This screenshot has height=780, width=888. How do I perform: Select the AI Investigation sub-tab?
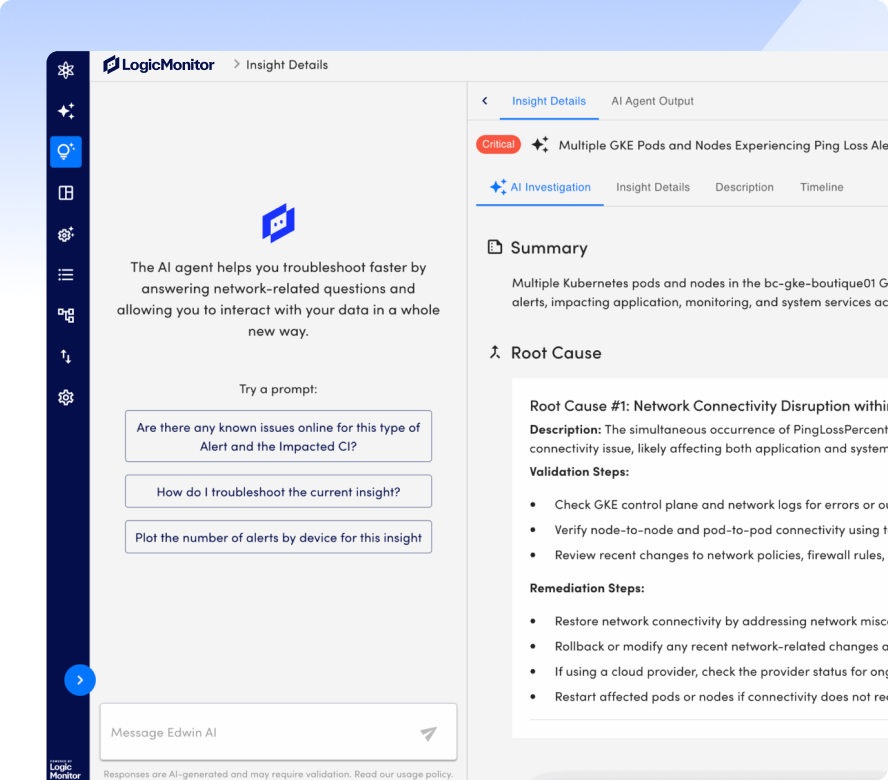540,187
